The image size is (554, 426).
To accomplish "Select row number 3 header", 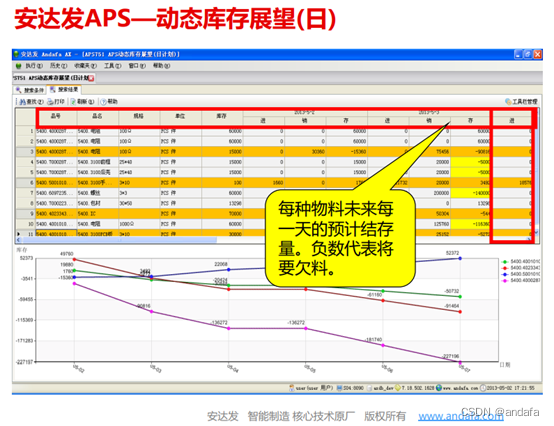I will [x=25, y=152].
